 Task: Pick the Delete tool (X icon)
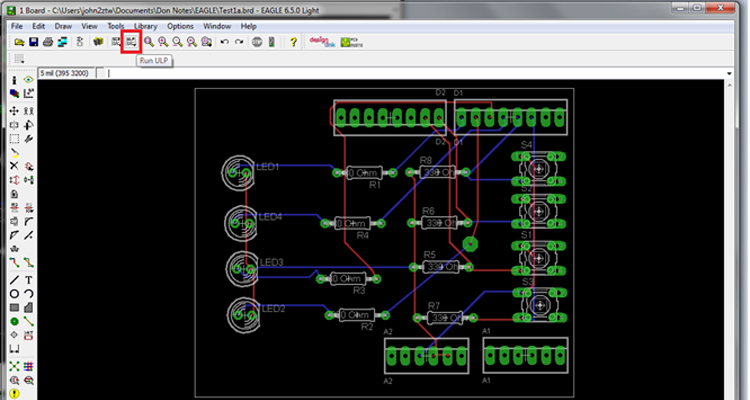point(14,166)
